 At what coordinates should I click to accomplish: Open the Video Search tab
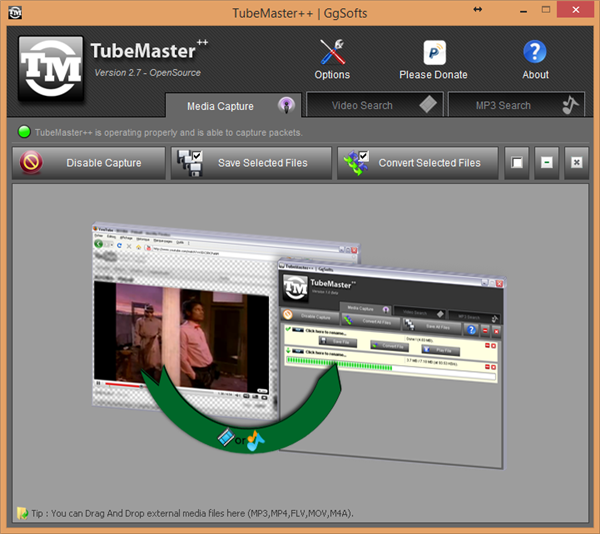(362, 106)
